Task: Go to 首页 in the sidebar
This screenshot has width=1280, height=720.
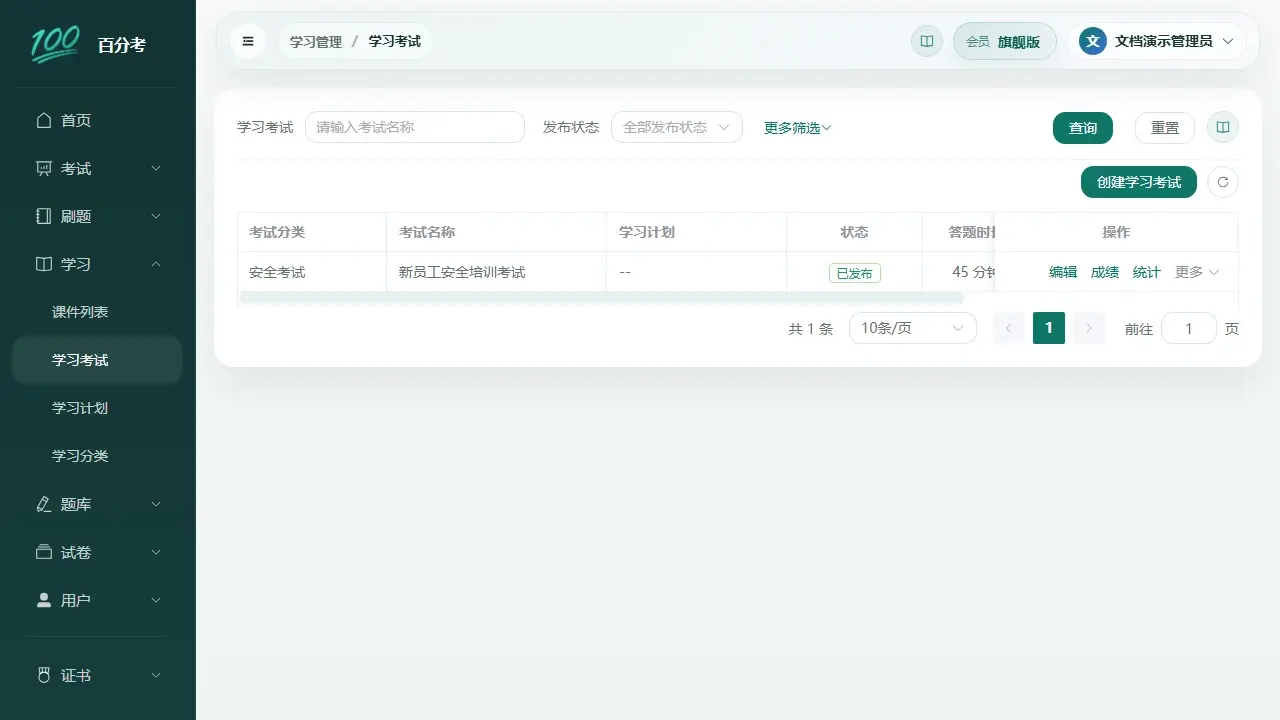Action: 98,120
